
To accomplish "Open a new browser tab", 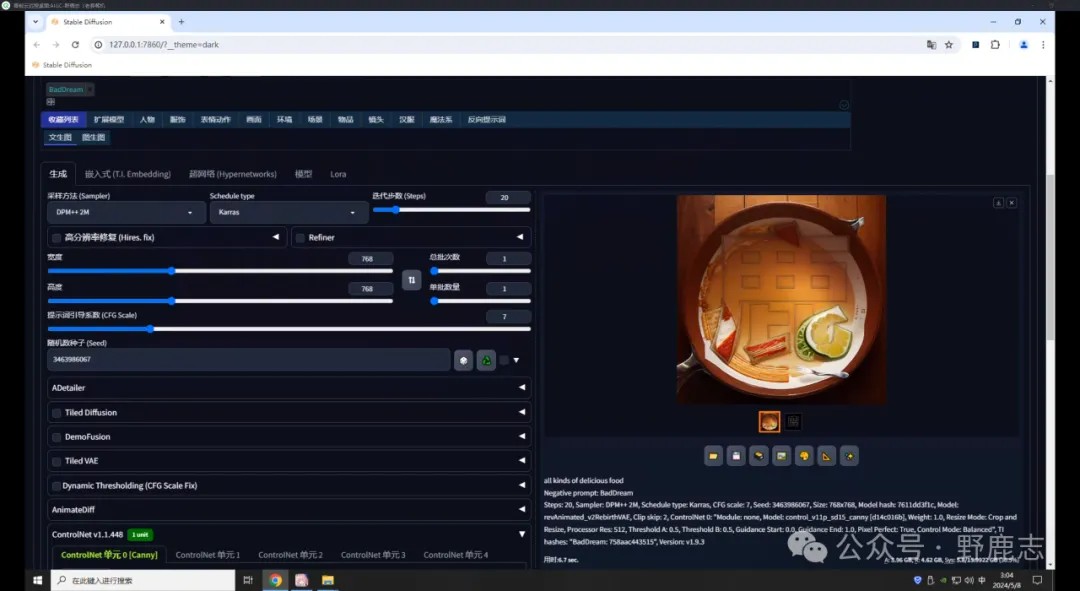I will 181,22.
